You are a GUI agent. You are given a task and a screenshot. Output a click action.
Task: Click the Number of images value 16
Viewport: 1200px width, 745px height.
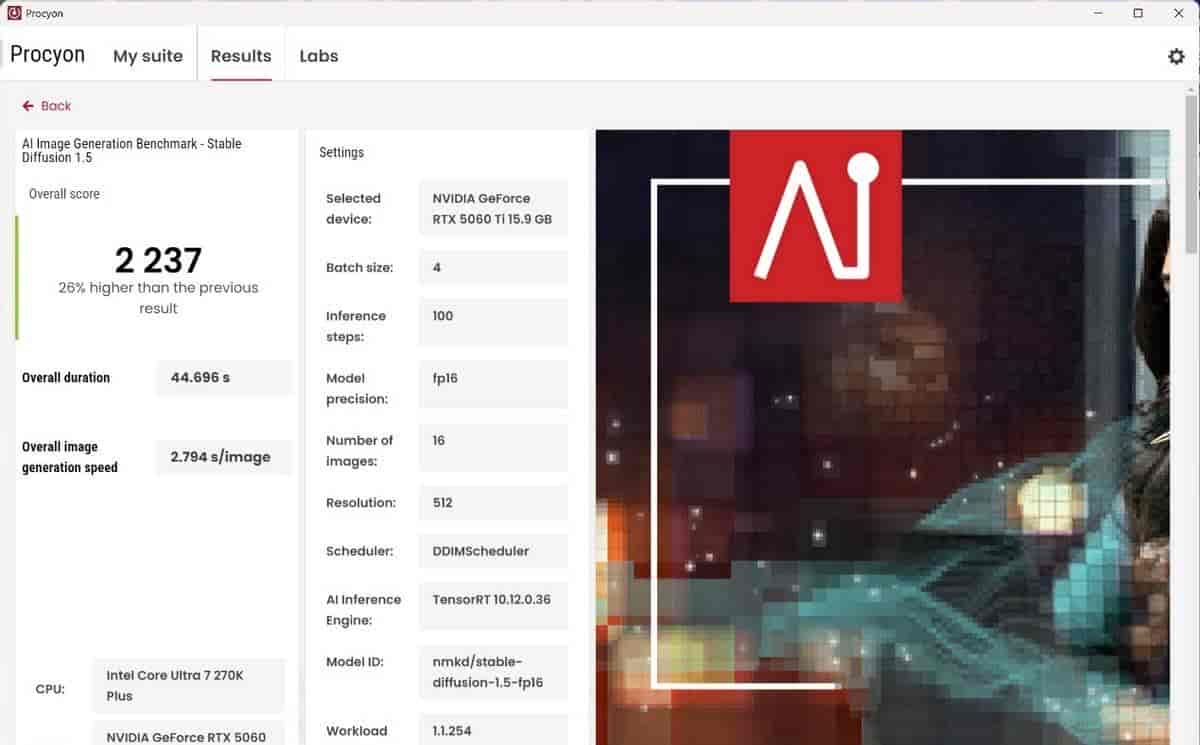[493, 446]
